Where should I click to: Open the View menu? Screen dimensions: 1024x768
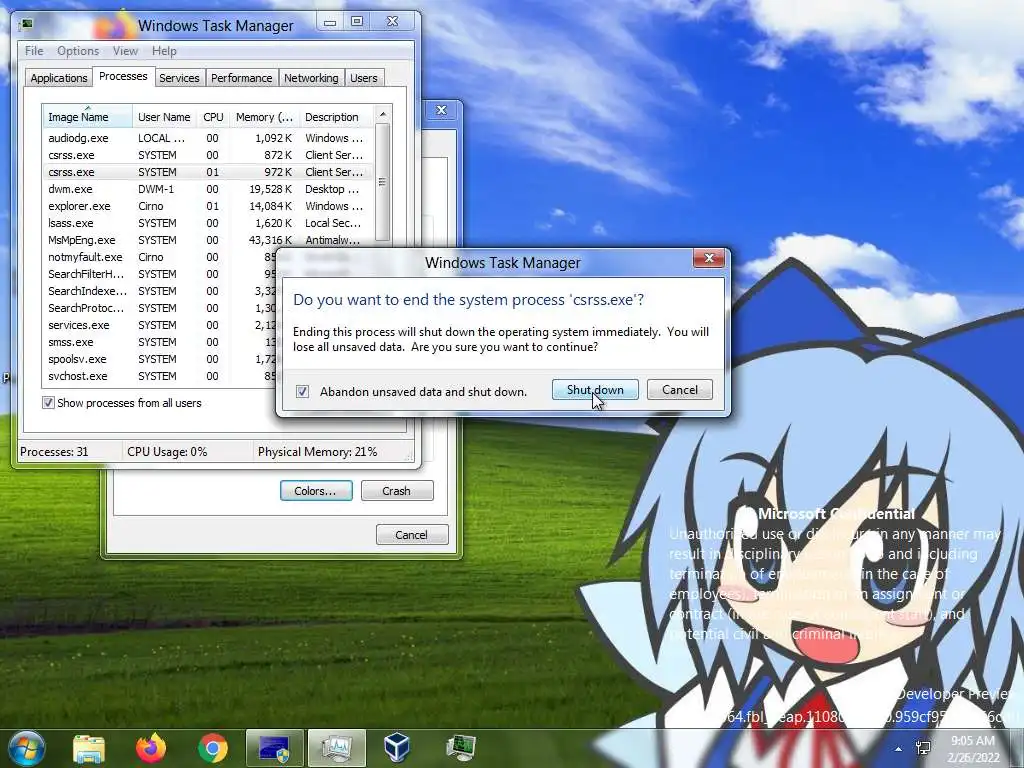tap(125, 51)
